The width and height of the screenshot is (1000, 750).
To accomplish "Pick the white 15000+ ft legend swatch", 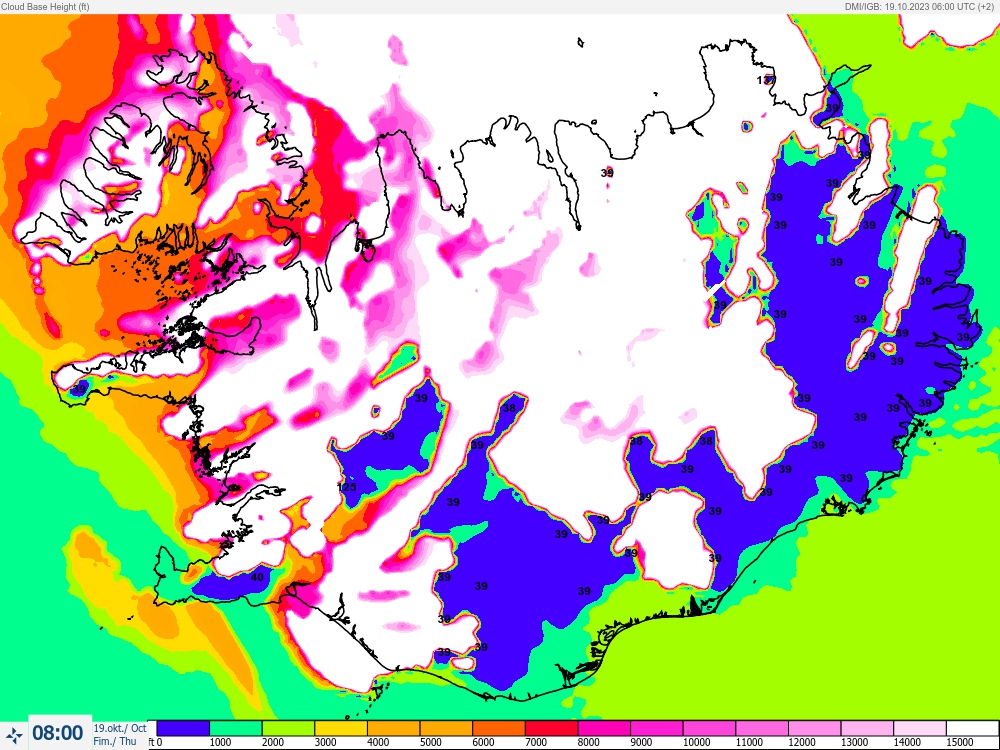I will [972, 728].
